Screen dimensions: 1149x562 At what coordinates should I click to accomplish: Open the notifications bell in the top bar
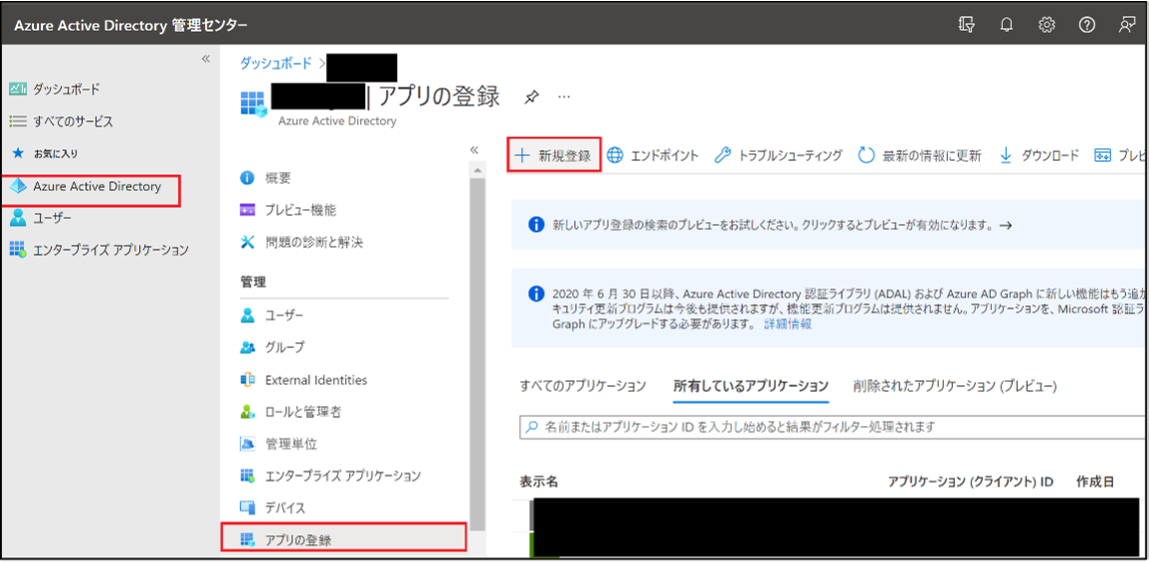pos(1007,25)
